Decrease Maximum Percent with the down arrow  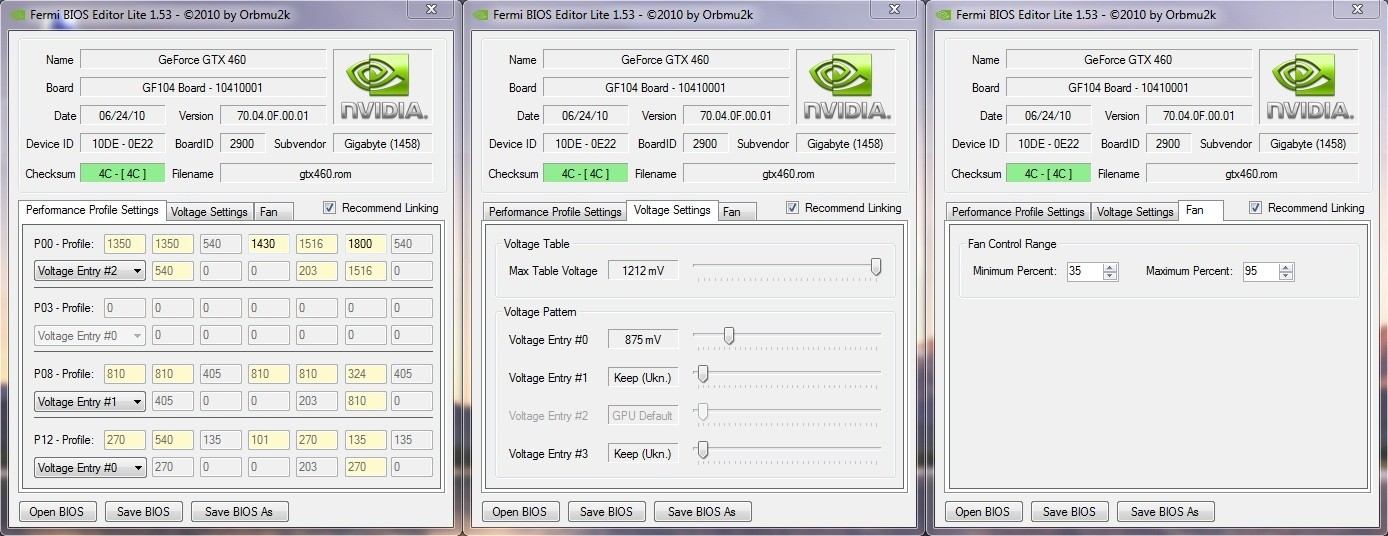click(1286, 276)
